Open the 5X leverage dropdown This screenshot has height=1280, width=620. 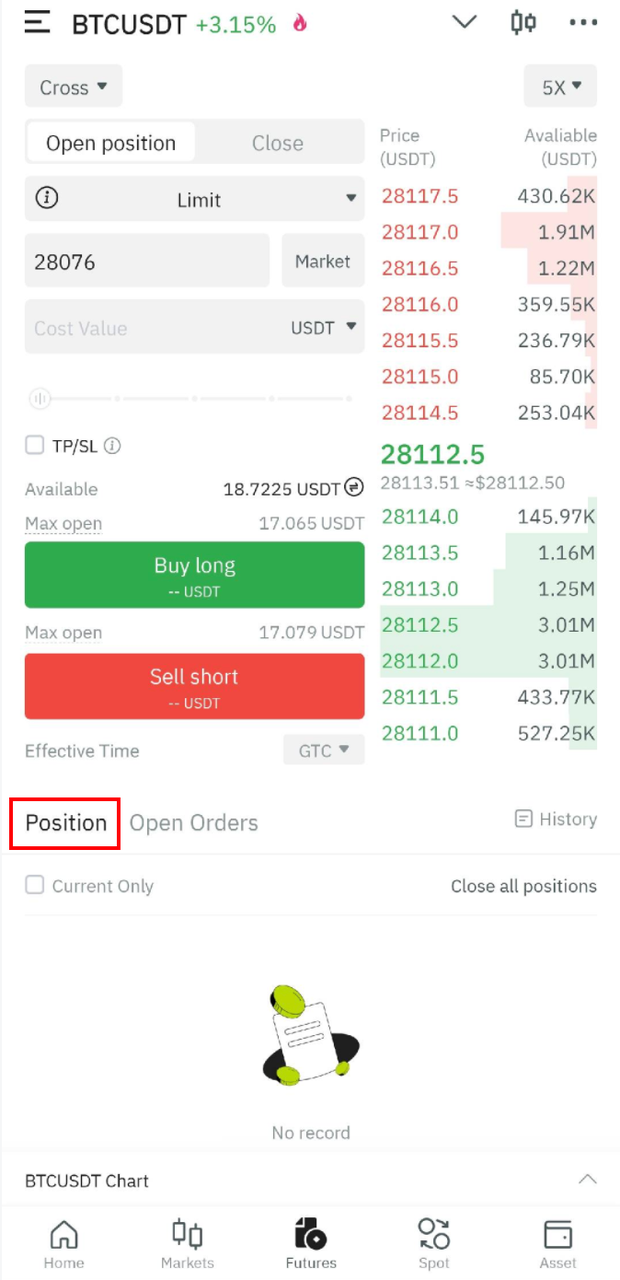560,87
